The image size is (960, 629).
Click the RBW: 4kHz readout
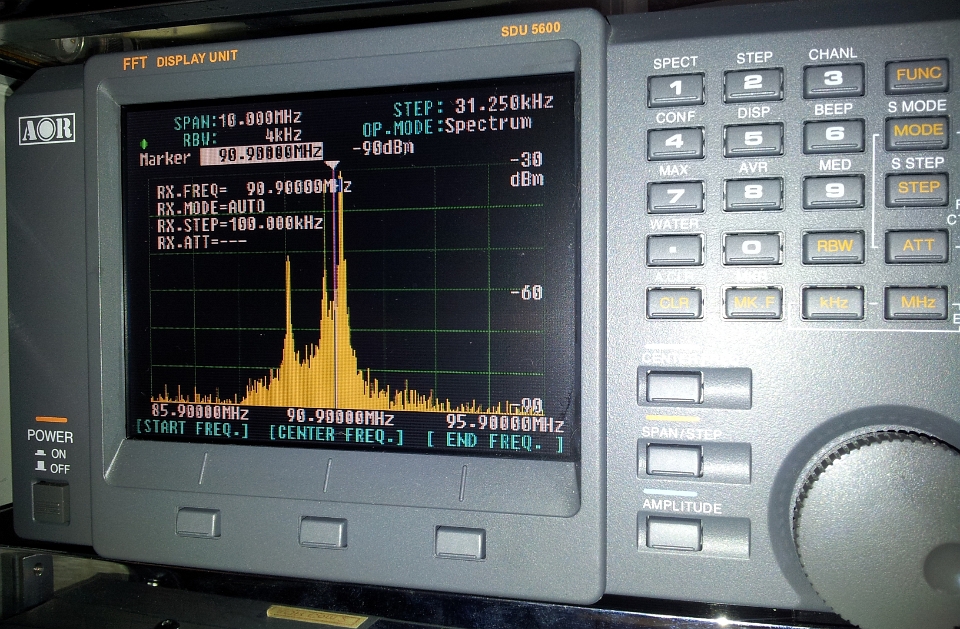242,136
